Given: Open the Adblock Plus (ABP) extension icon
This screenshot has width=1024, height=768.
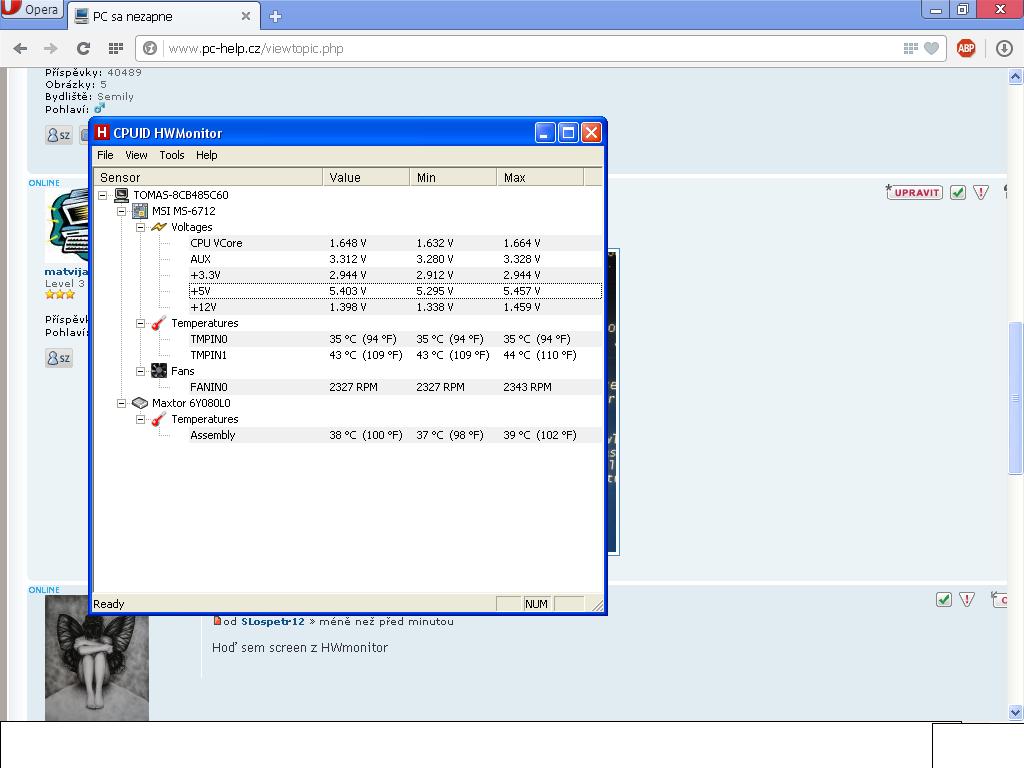Looking at the screenshot, I should [966, 48].
